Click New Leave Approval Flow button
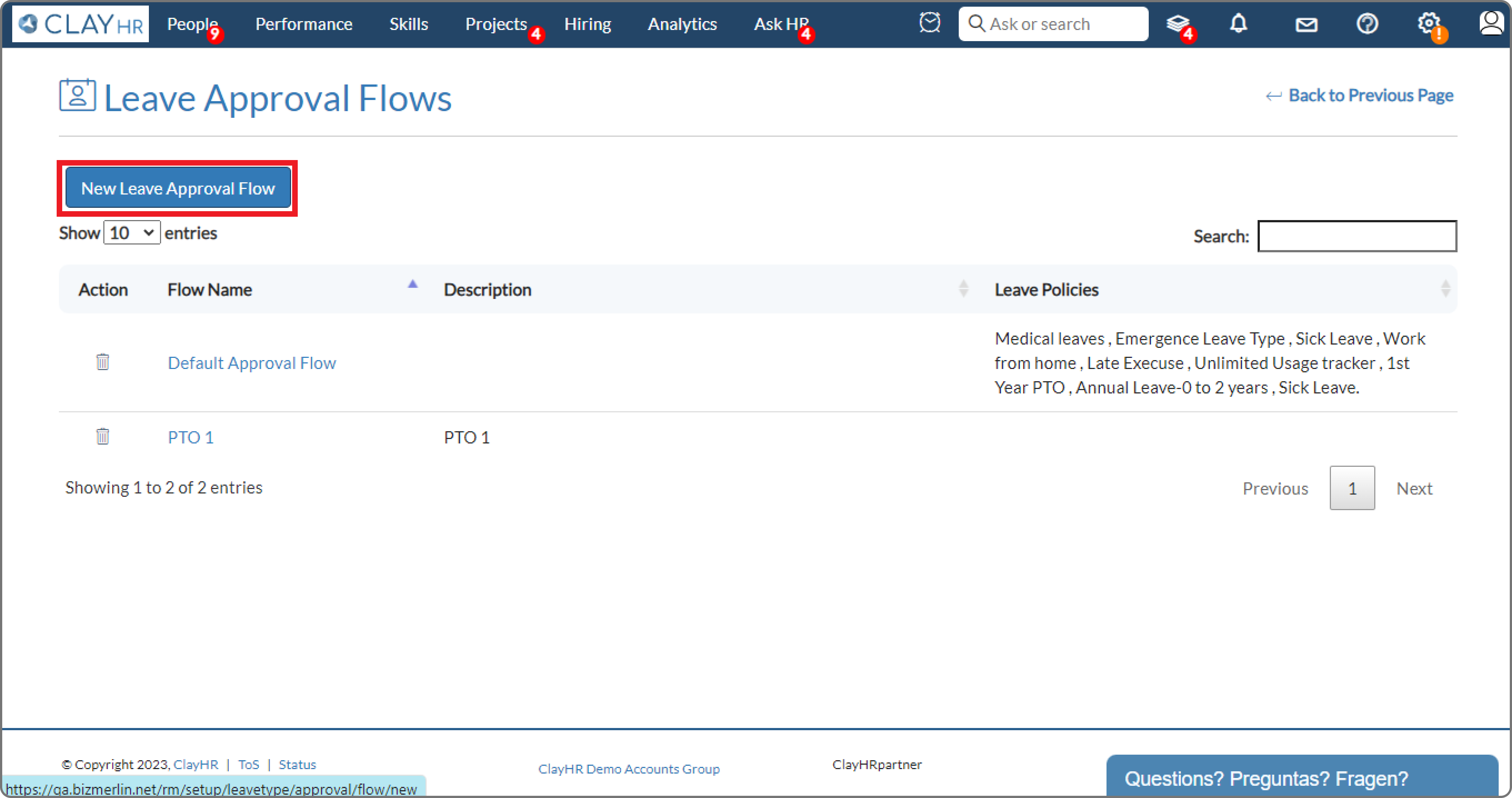Viewport: 1512px width, 798px height. 178,188
